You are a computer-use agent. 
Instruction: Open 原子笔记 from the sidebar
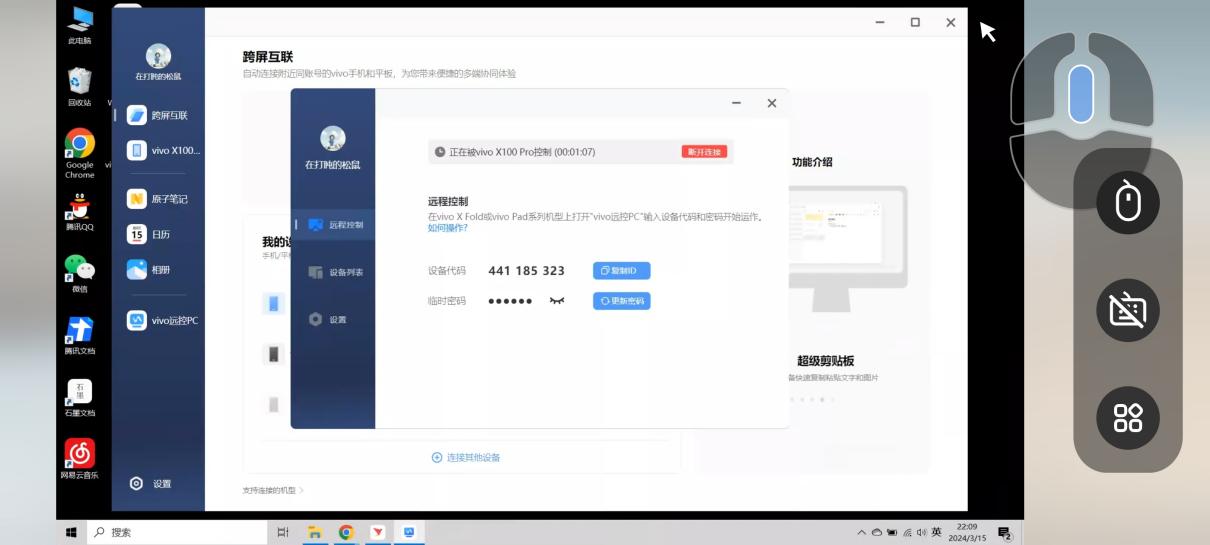coord(158,199)
